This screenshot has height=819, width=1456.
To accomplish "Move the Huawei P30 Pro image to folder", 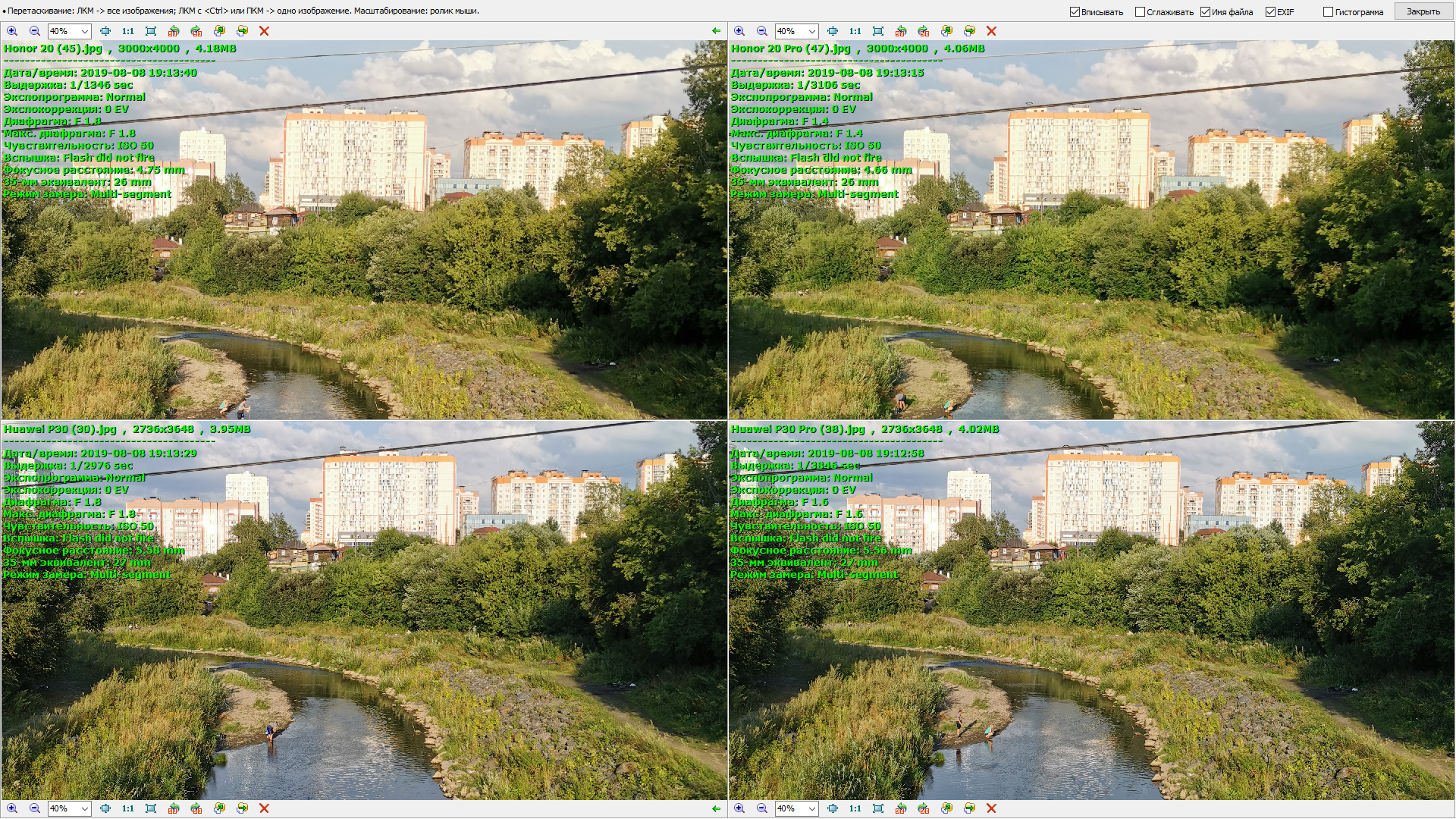I will tap(969, 808).
